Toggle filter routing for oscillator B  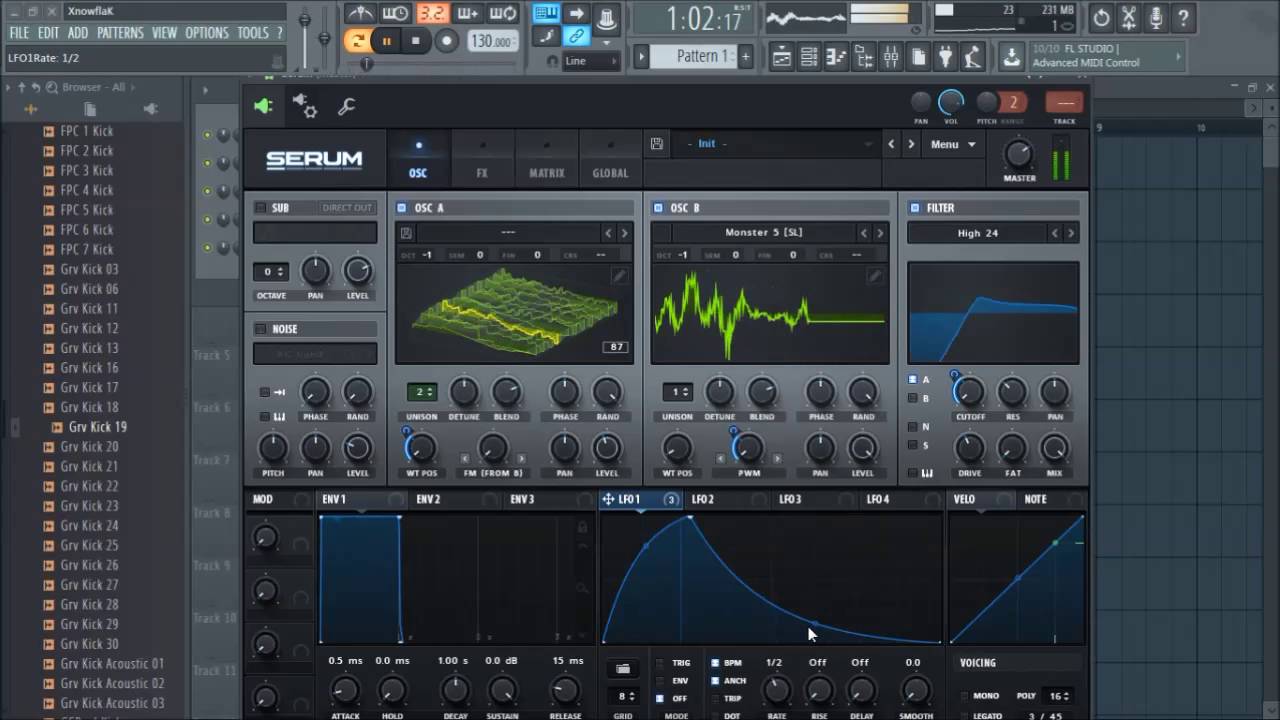click(912, 398)
